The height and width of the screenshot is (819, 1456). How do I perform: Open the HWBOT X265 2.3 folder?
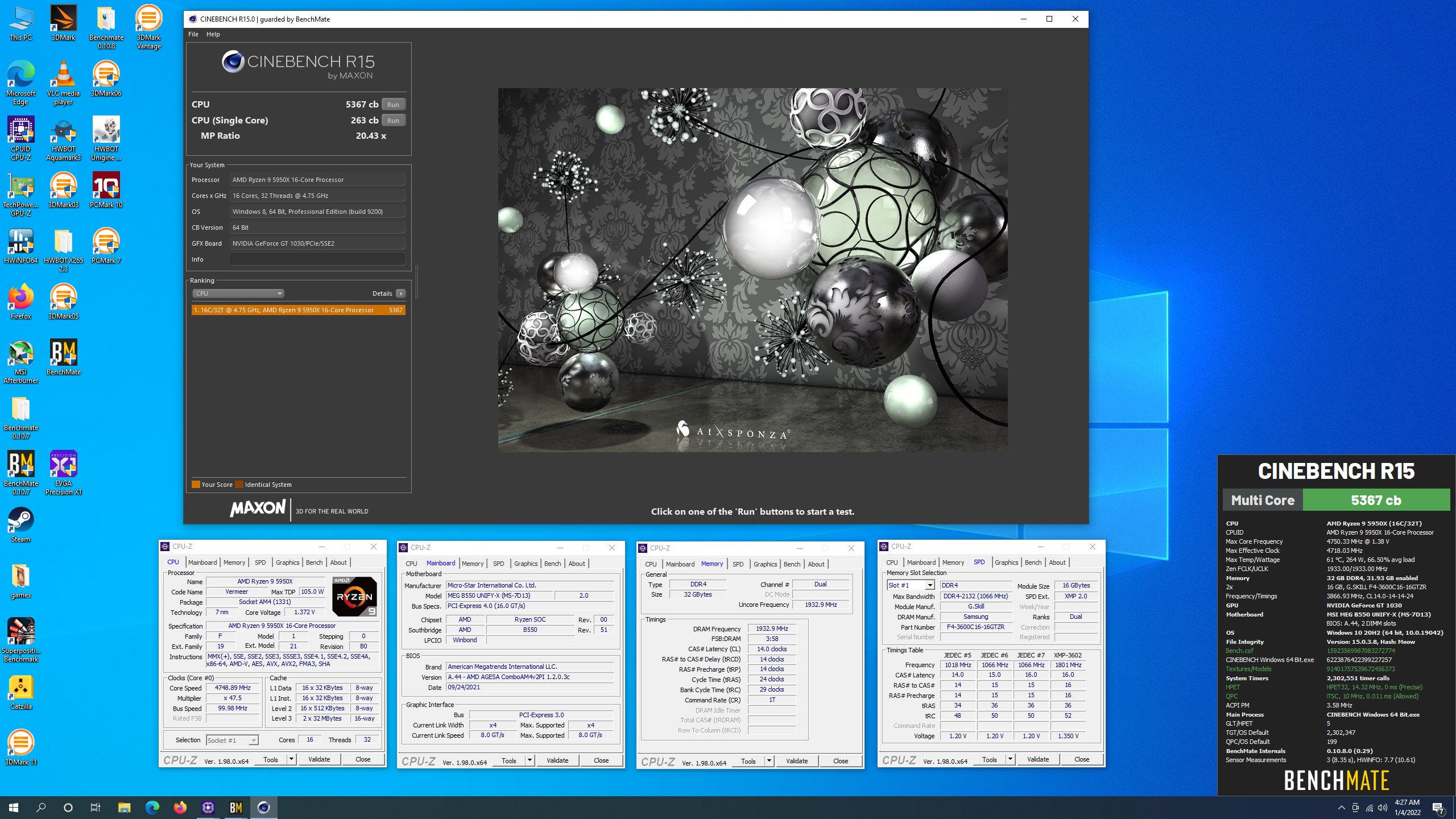pos(63,250)
